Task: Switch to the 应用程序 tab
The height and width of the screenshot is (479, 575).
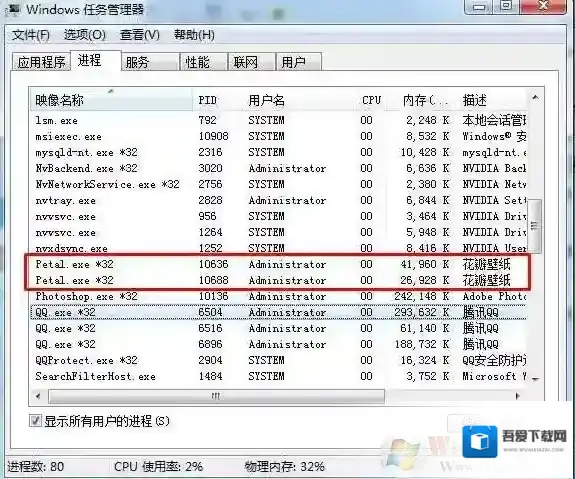Action: [41, 62]
